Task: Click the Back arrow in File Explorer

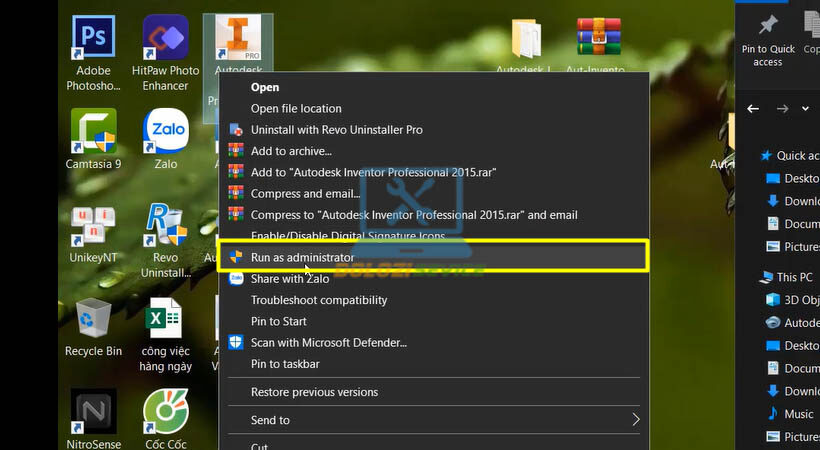Action: pos(754,109)
